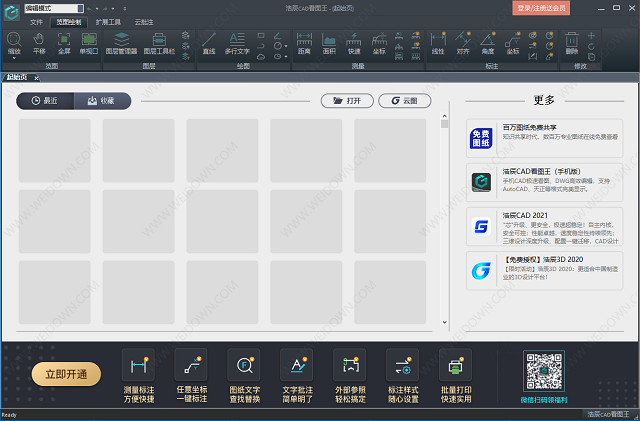640x421 pixels.
Task: Open the 百万图纸免费共享 card
Action: pos(544,138)
